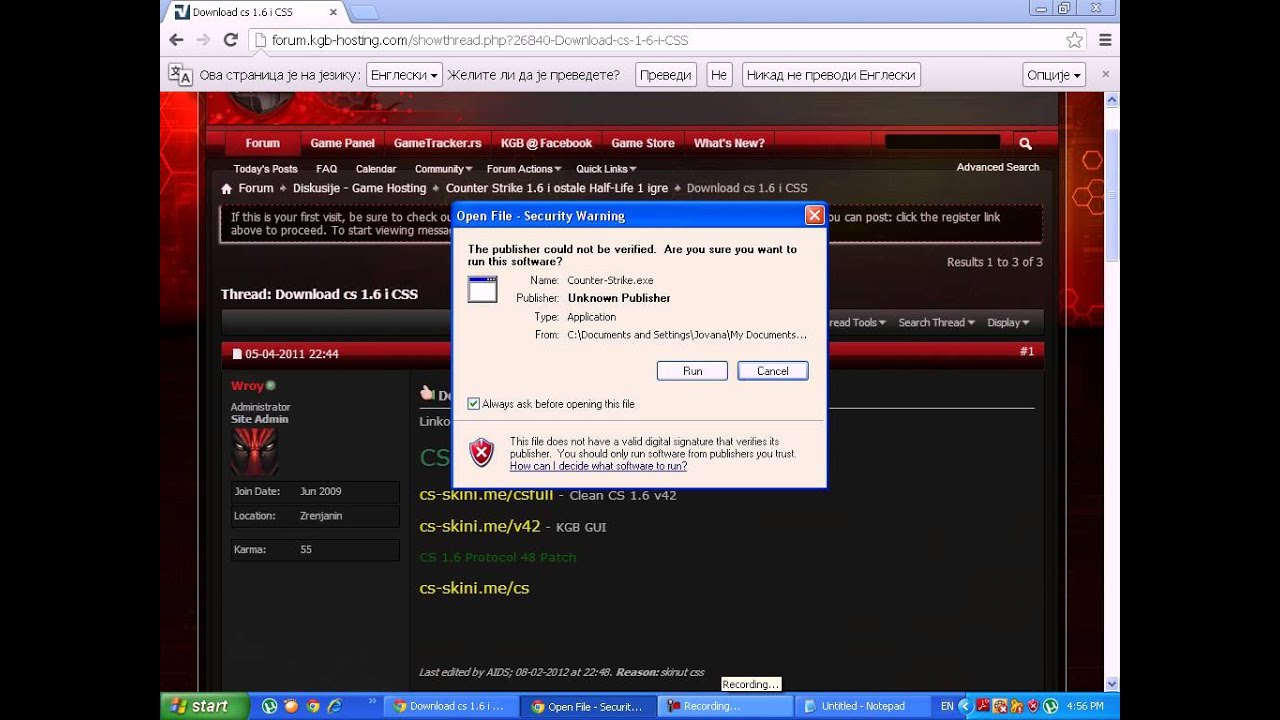Show more quick launch items with the chevron

(373, 702)
